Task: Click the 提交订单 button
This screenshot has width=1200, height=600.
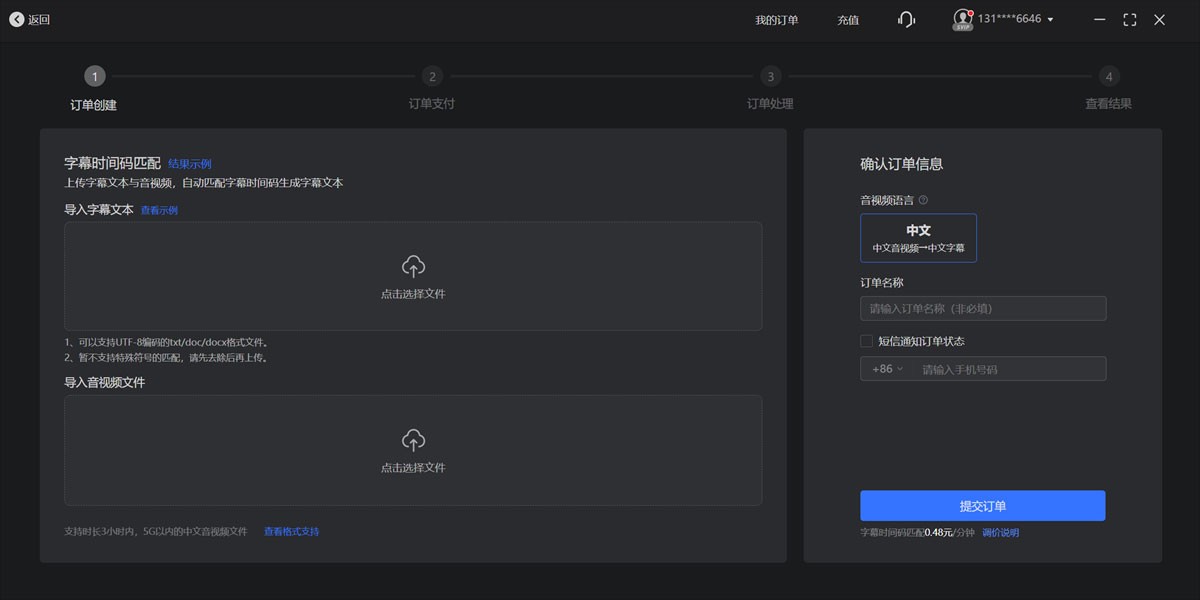Action: point(982,506)
